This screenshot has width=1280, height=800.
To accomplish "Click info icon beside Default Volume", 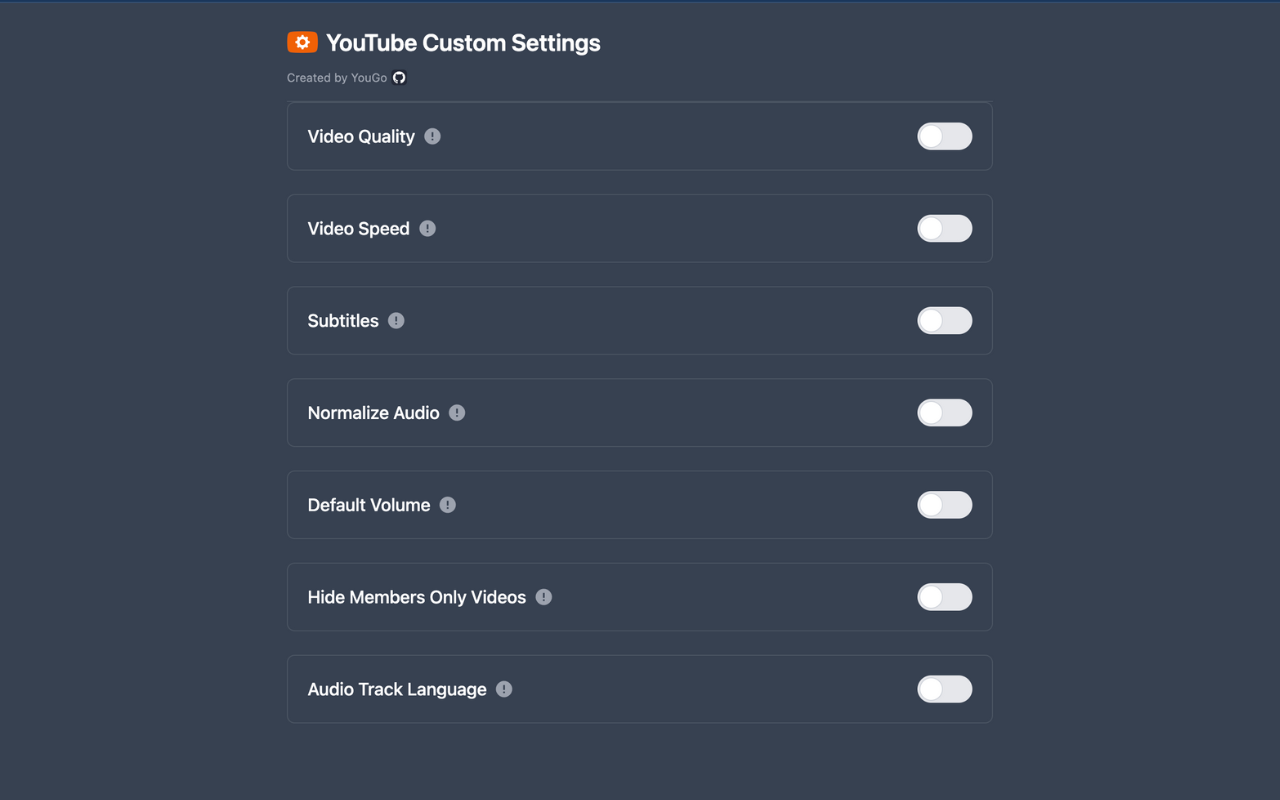I will (448, 505).
